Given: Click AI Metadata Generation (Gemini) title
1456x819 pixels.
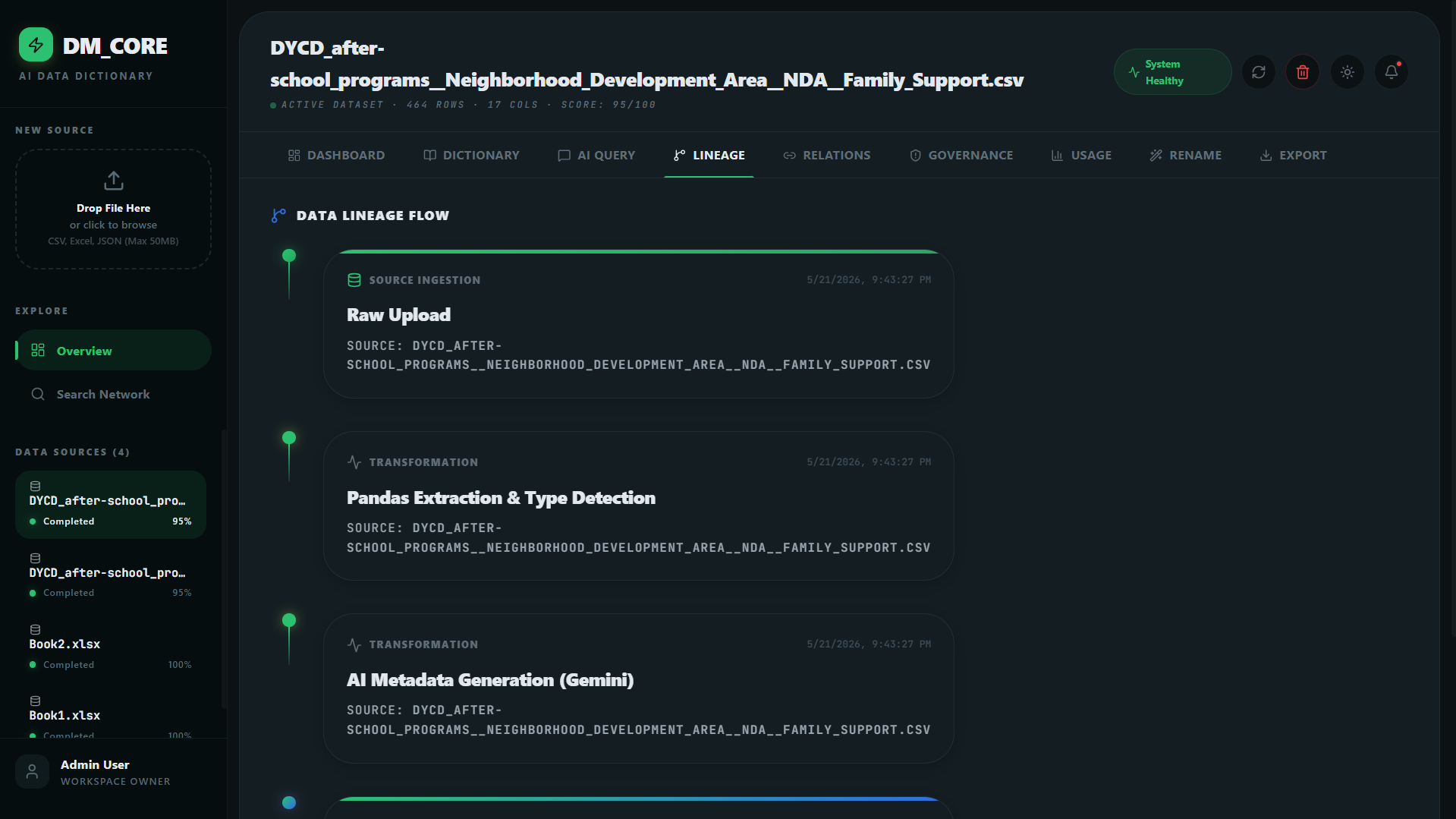Looking at the screenshot, I should [490, 680].
